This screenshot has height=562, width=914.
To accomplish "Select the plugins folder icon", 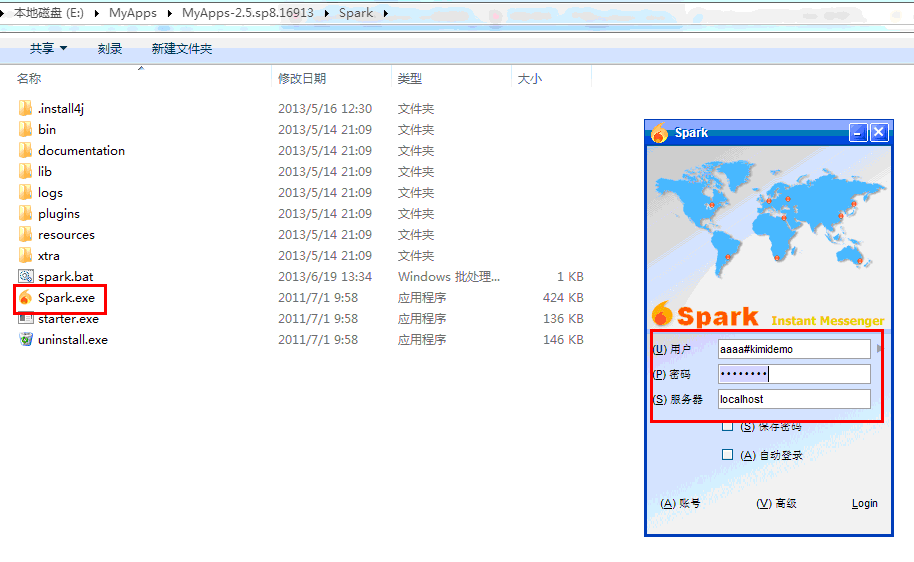I will [x=25, y=213].
